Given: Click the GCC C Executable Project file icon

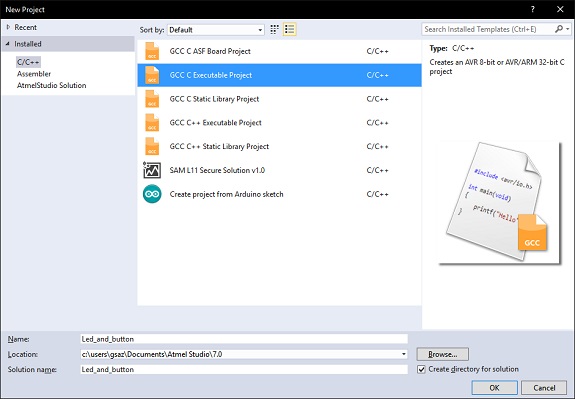Looking at the screenshot, I should 152,75.
